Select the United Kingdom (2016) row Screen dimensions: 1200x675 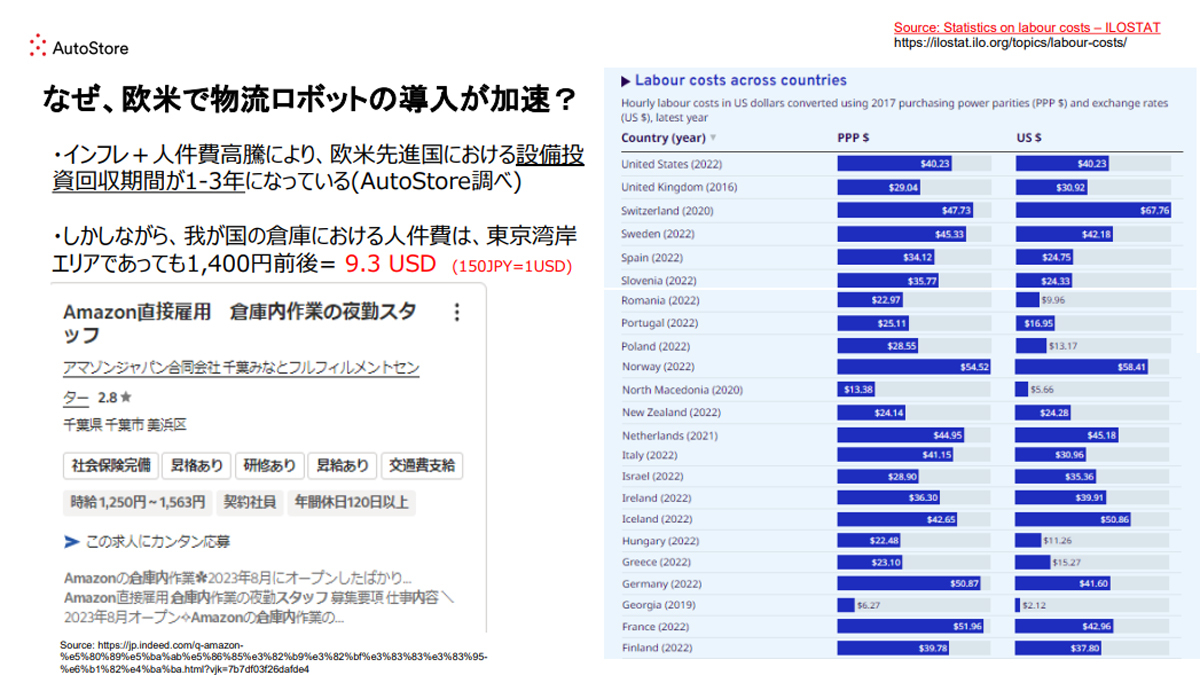coord(902,187)
